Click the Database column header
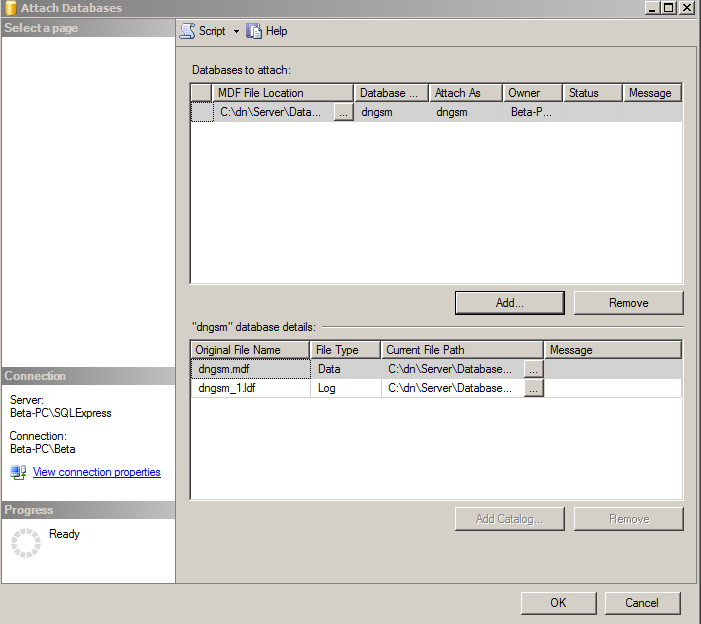Viewport: 701px width, 624px height. [391, 93]
